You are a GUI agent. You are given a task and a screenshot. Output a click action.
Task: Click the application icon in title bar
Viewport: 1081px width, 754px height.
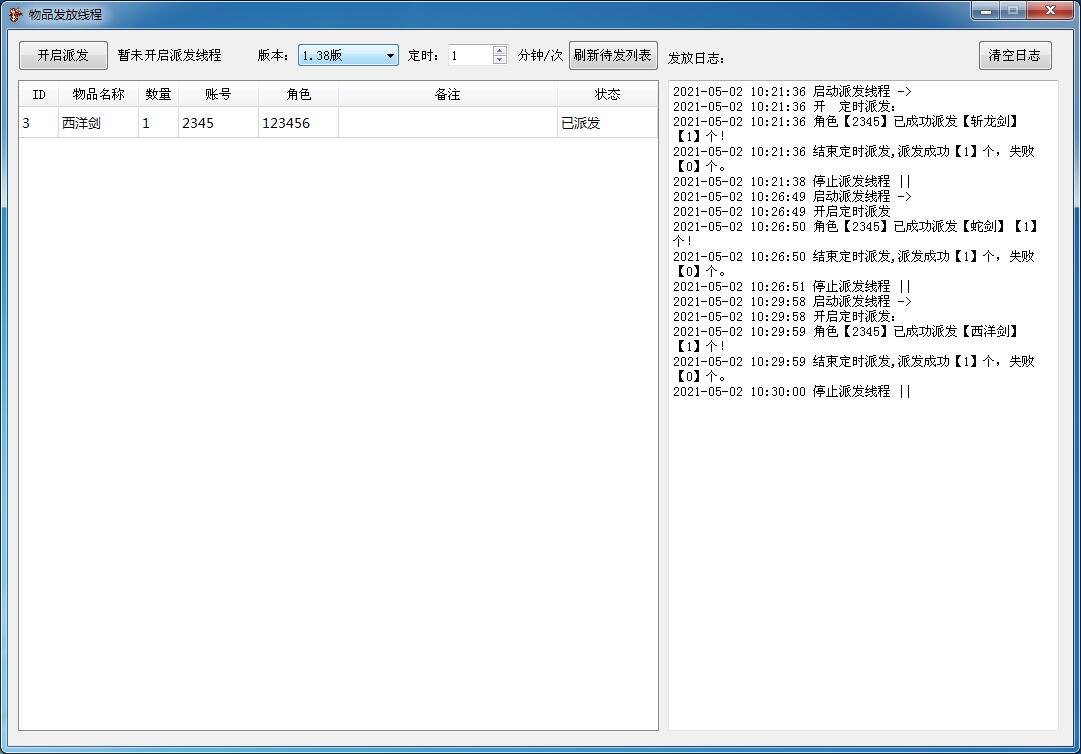click(x=14, y=14)
